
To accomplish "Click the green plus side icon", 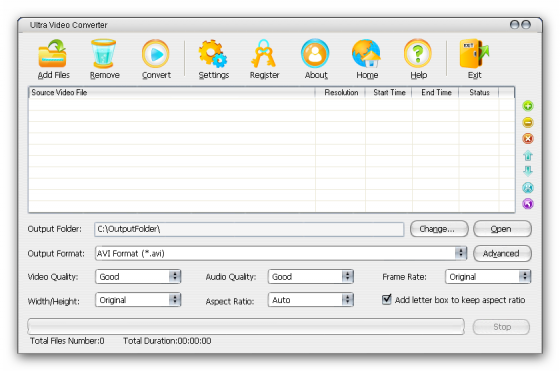I will coord(528,106).
